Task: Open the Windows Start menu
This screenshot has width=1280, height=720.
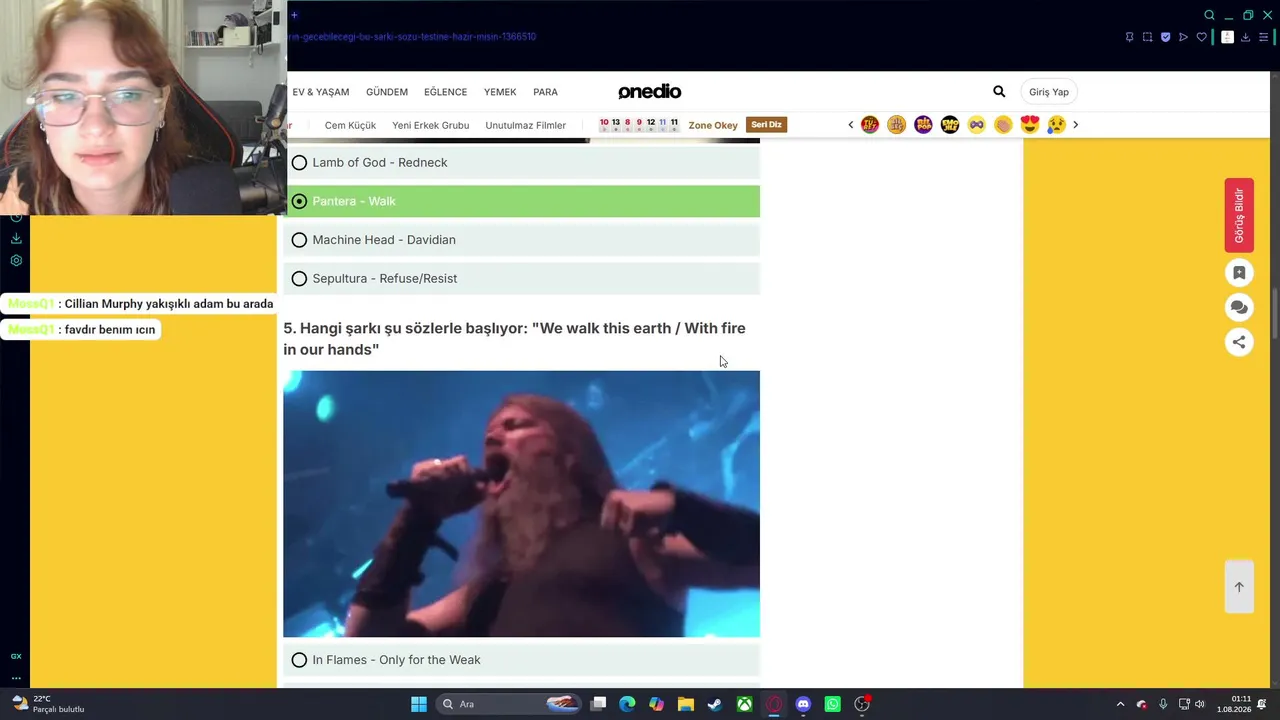Action: click(x=419, y=704)
